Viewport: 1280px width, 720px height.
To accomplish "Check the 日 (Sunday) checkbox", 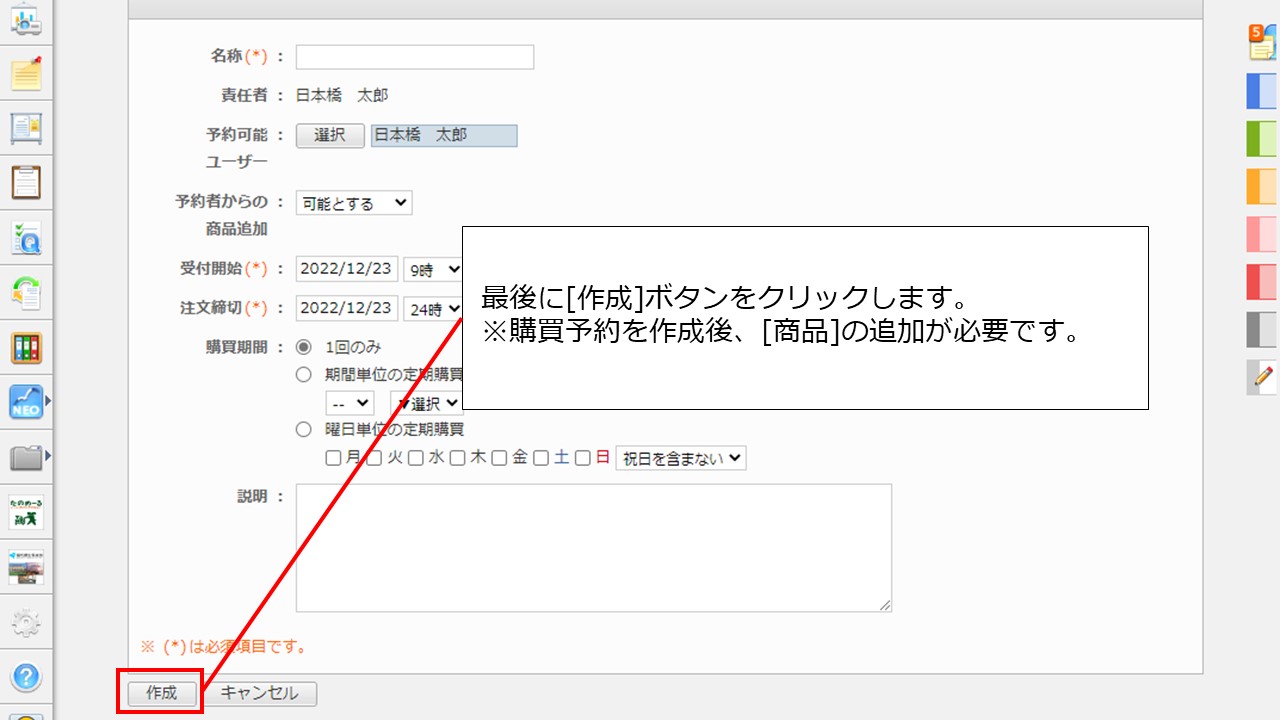I will pos(582,458).
